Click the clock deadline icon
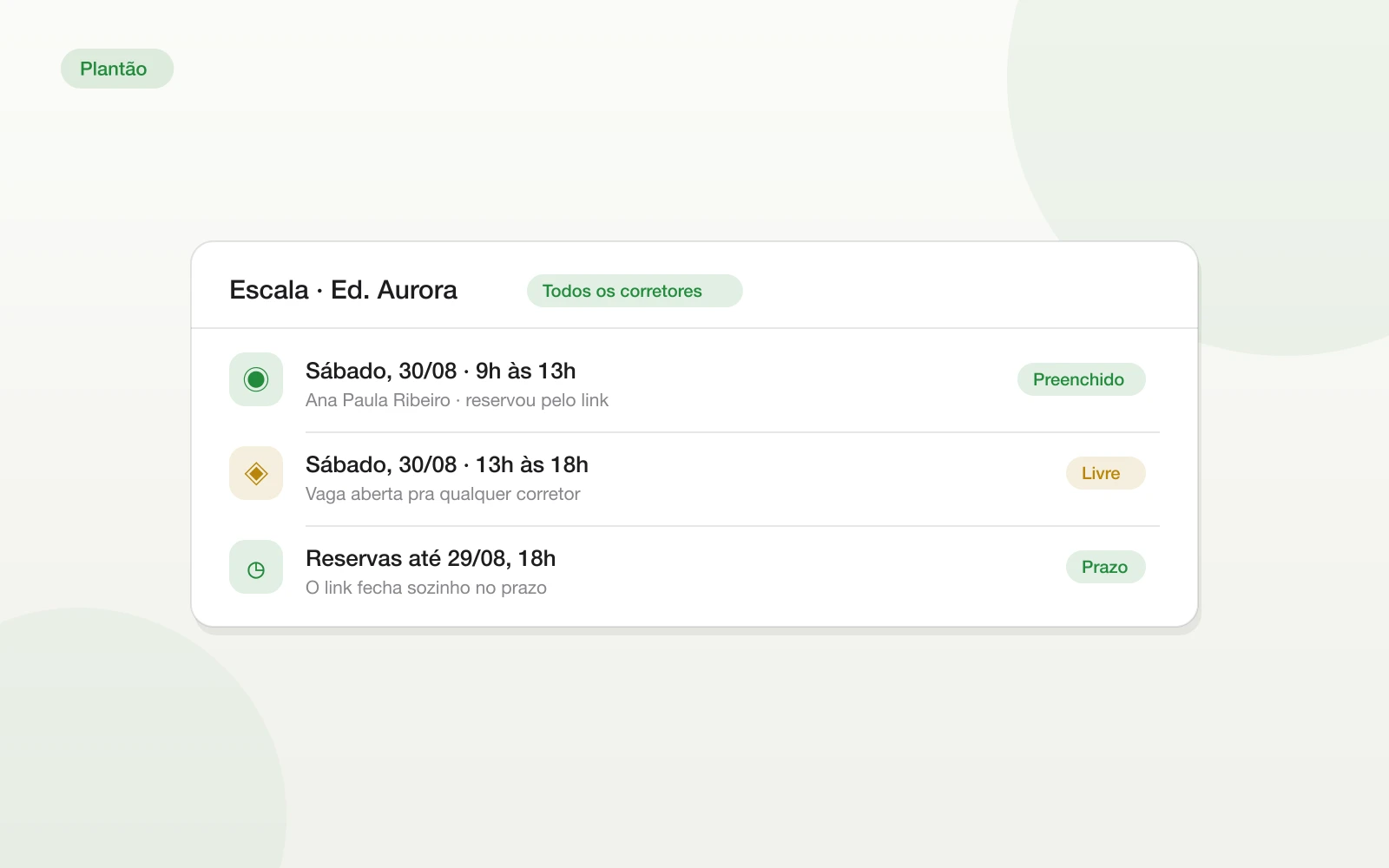 (256, 567)
